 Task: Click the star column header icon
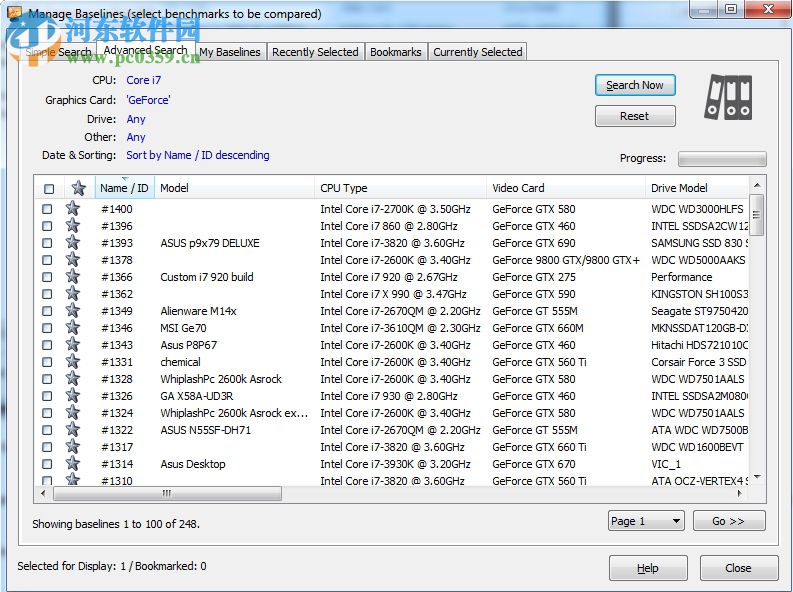coord(78,188)
